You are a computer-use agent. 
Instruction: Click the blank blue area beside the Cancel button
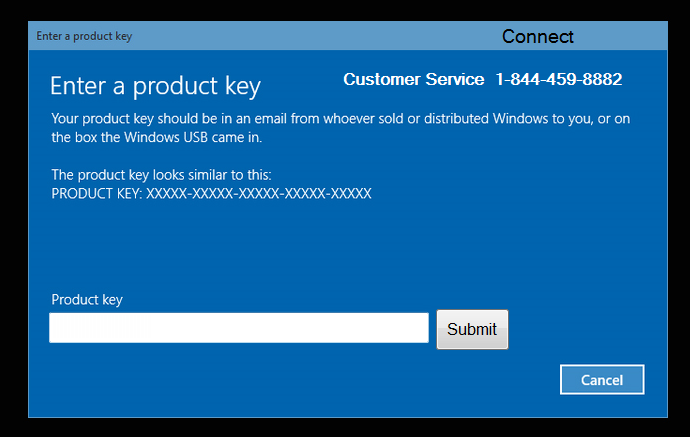(x=308, y=381)
